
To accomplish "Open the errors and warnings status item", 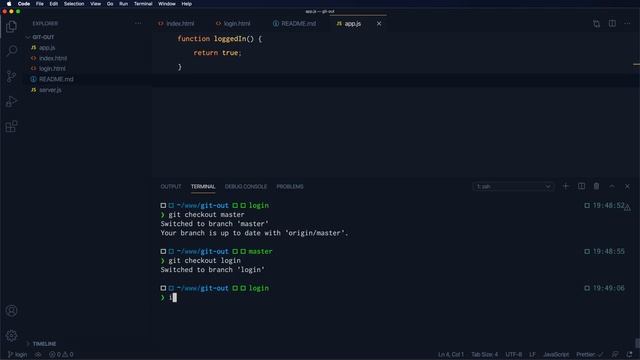I will (x=61, y=355).
